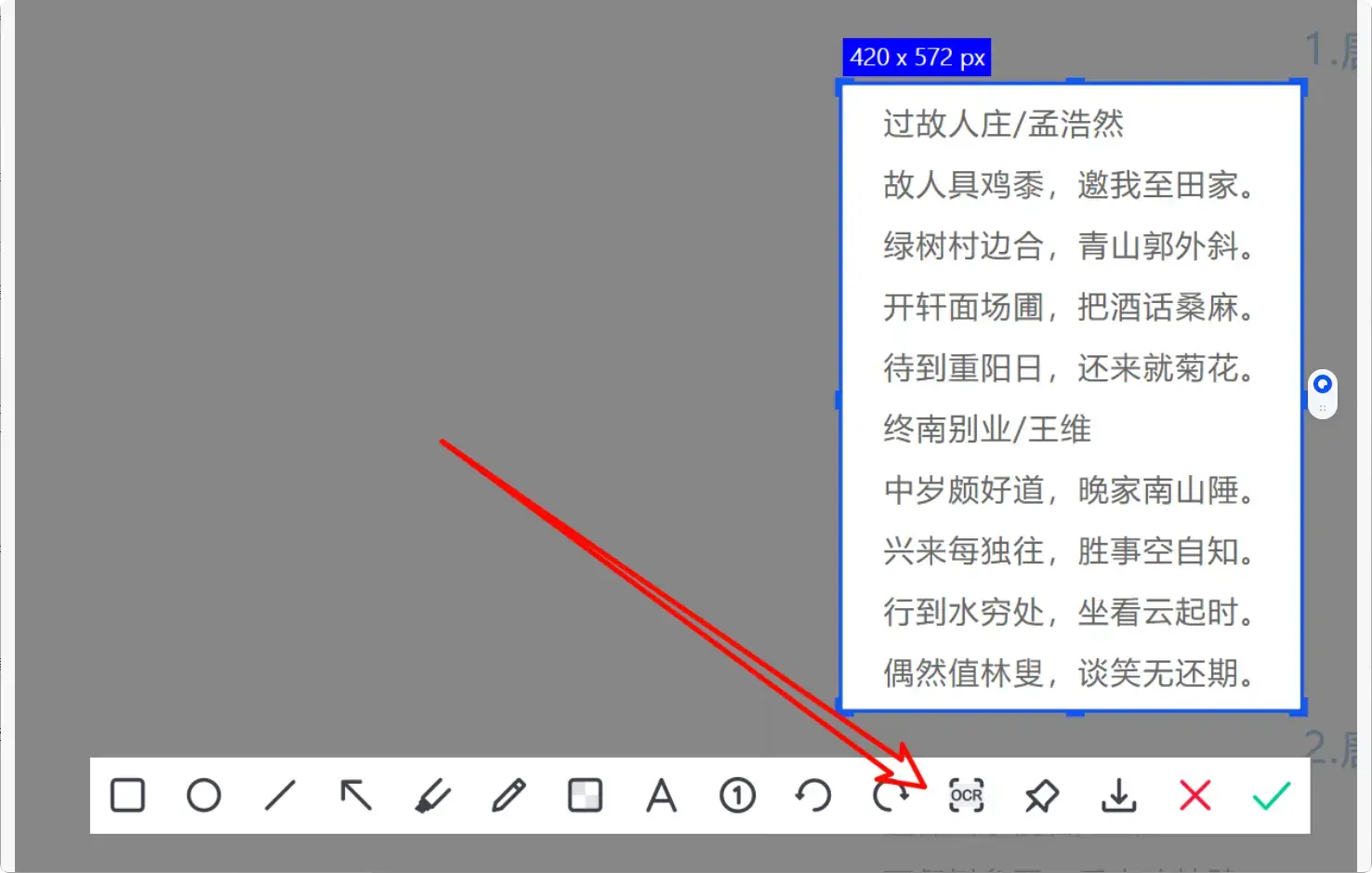
Task: Pin the screenshot to the screen
Action: (1042, 796)
